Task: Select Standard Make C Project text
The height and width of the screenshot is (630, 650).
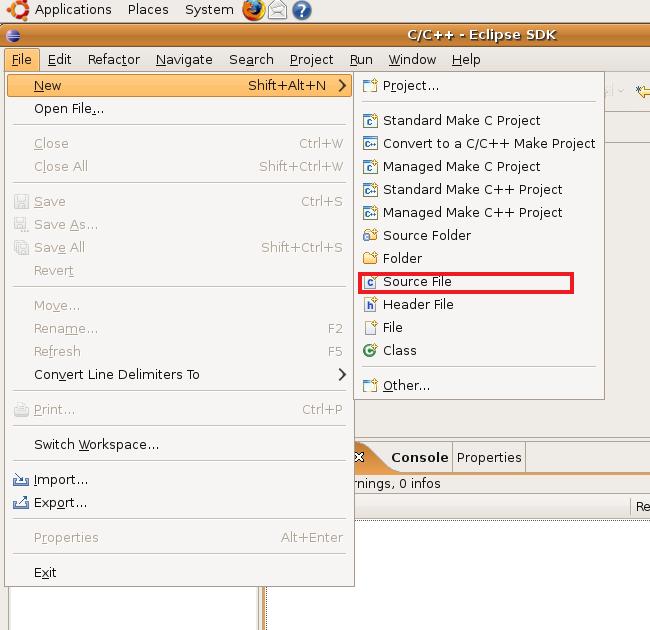Action: click(x=461, y=121)
